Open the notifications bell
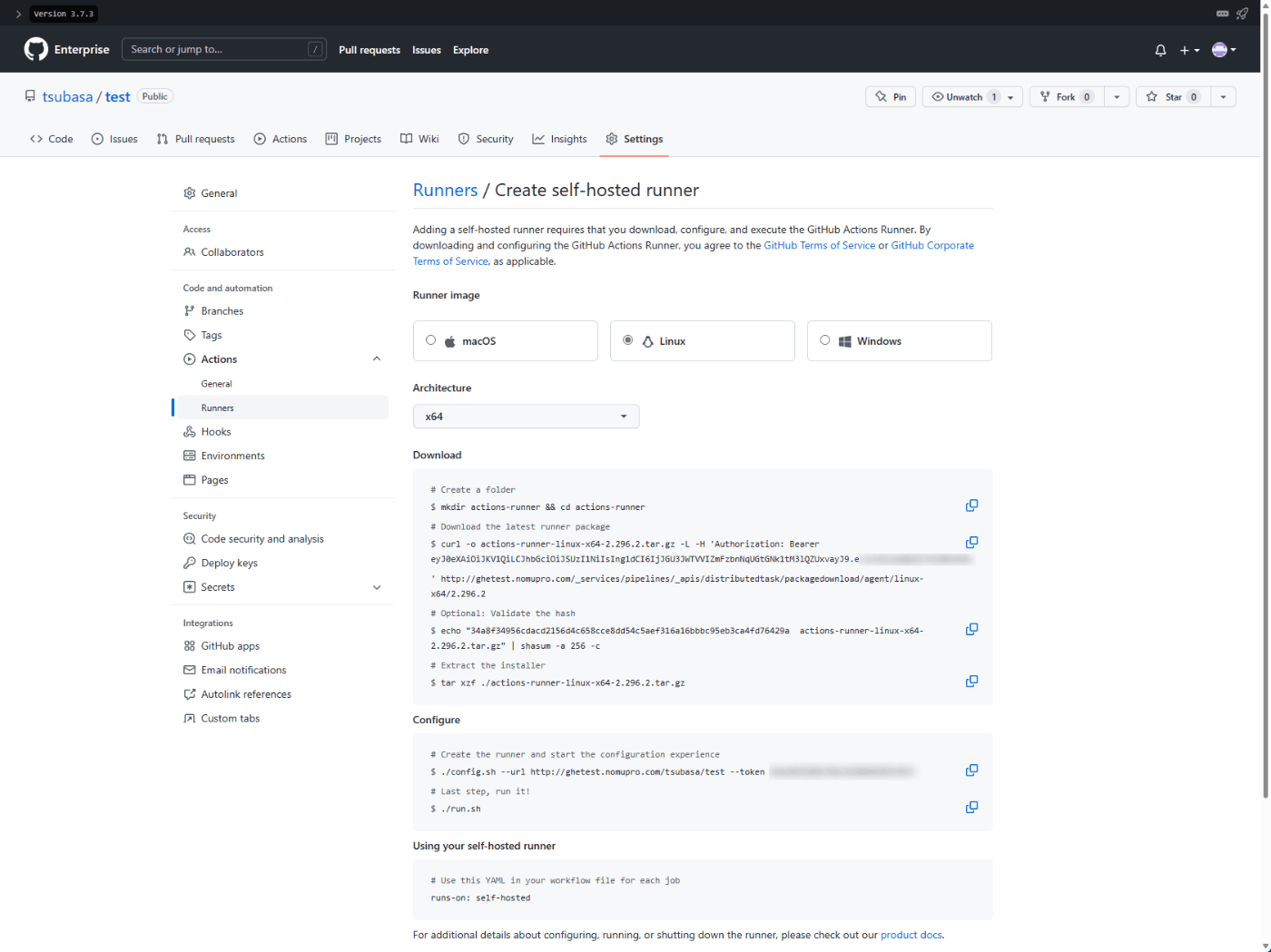This screenshot has width=1271, height=952. pyautogui.click(x=1160, y=50)
